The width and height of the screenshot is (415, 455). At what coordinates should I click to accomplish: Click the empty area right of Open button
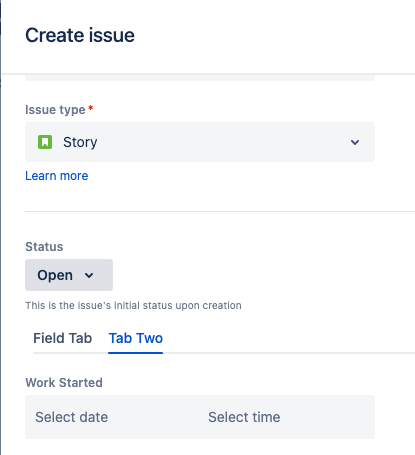tap(263, 275)
